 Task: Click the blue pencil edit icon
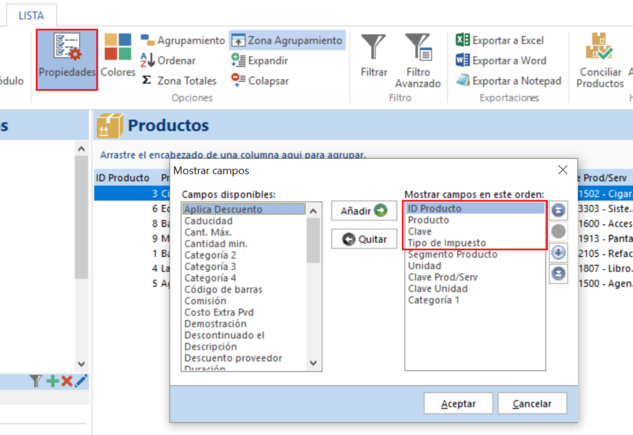click(81, 381)
